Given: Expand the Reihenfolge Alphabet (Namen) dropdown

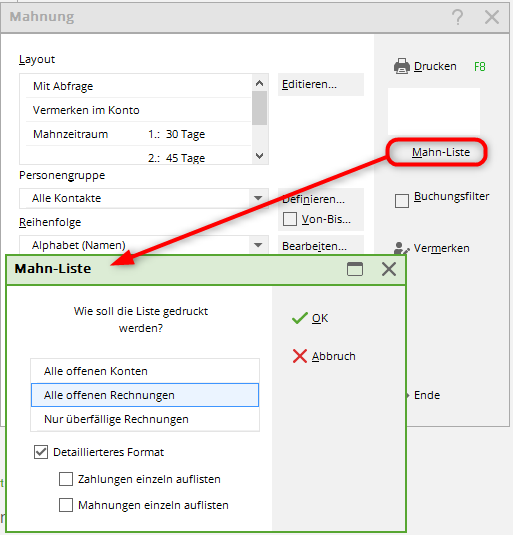Looking at the screenshot, I should click(x=258, y=245).
